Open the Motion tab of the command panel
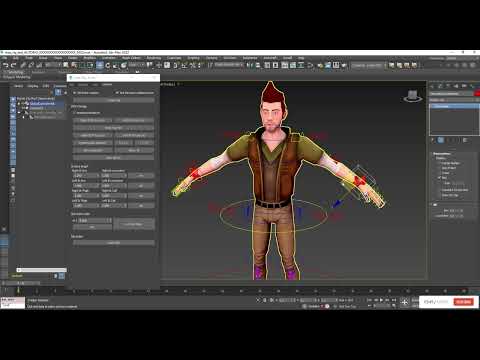This screenshot has height=360, width=480. [x=456, y=86]
